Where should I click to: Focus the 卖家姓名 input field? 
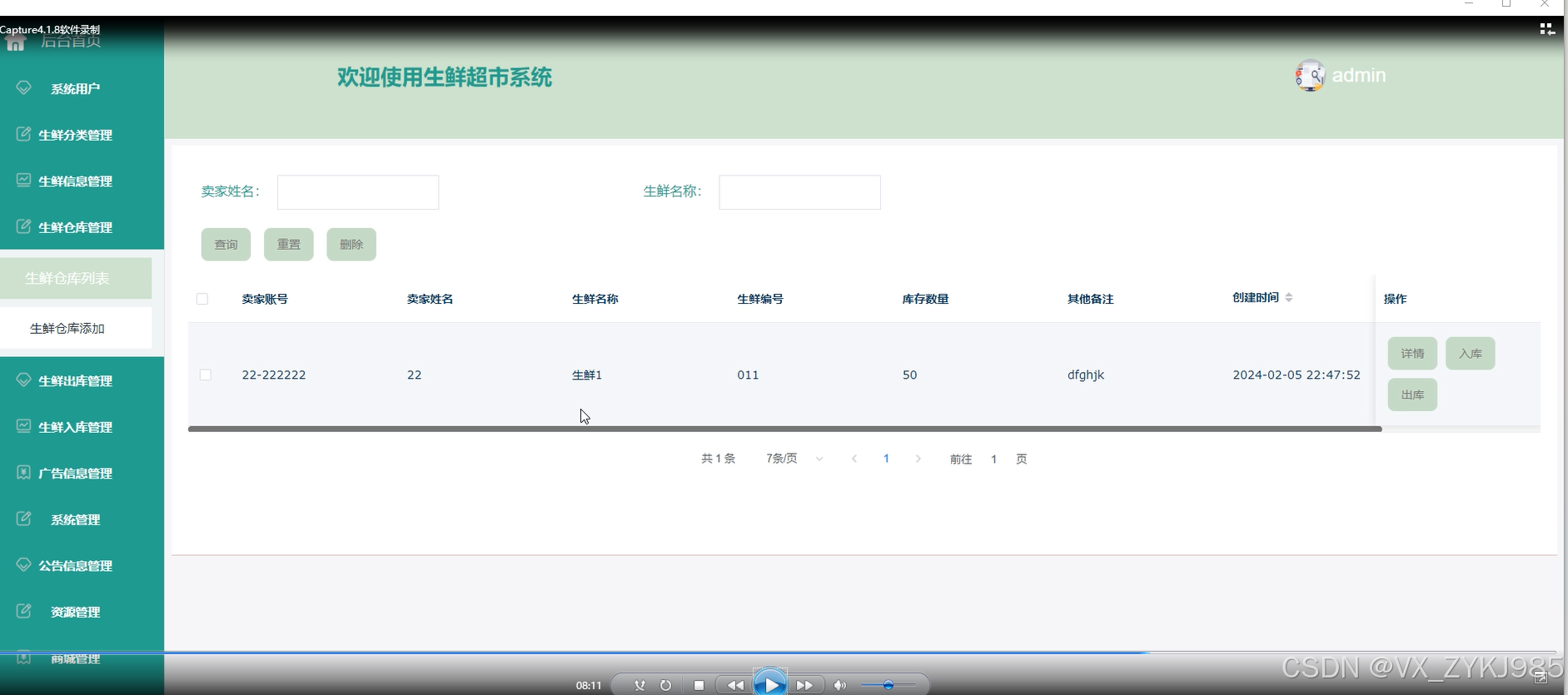pyautogui.click(x=358, y=192)
